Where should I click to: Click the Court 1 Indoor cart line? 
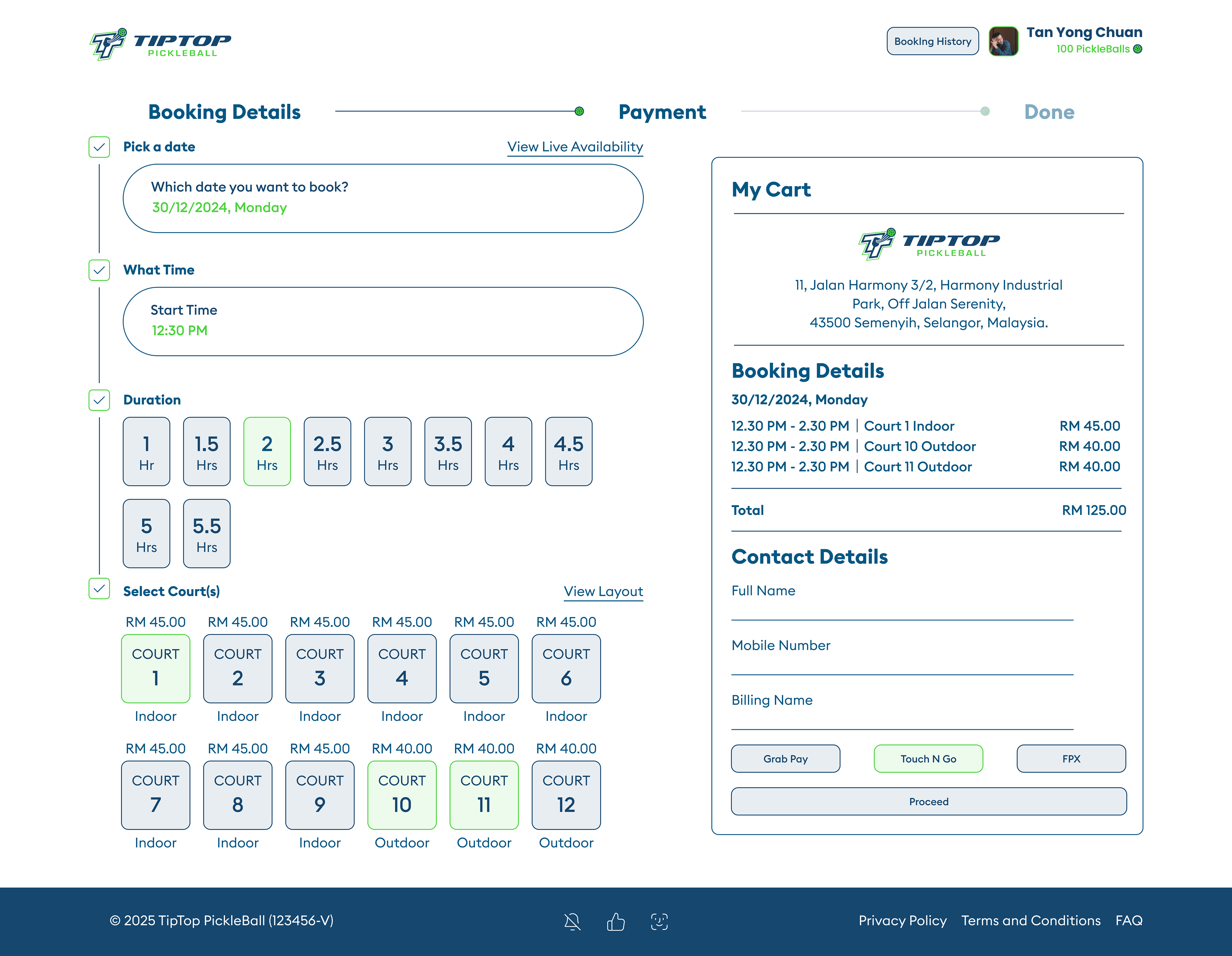click(x=926, y=426)
